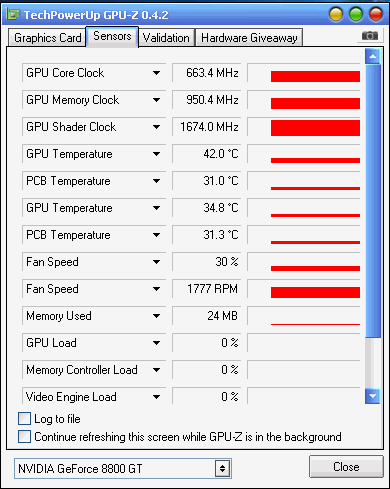Image resolution: width=390 pixels, height=489 pixels.
Task: Click the red close window button
Action: point(376,14)
